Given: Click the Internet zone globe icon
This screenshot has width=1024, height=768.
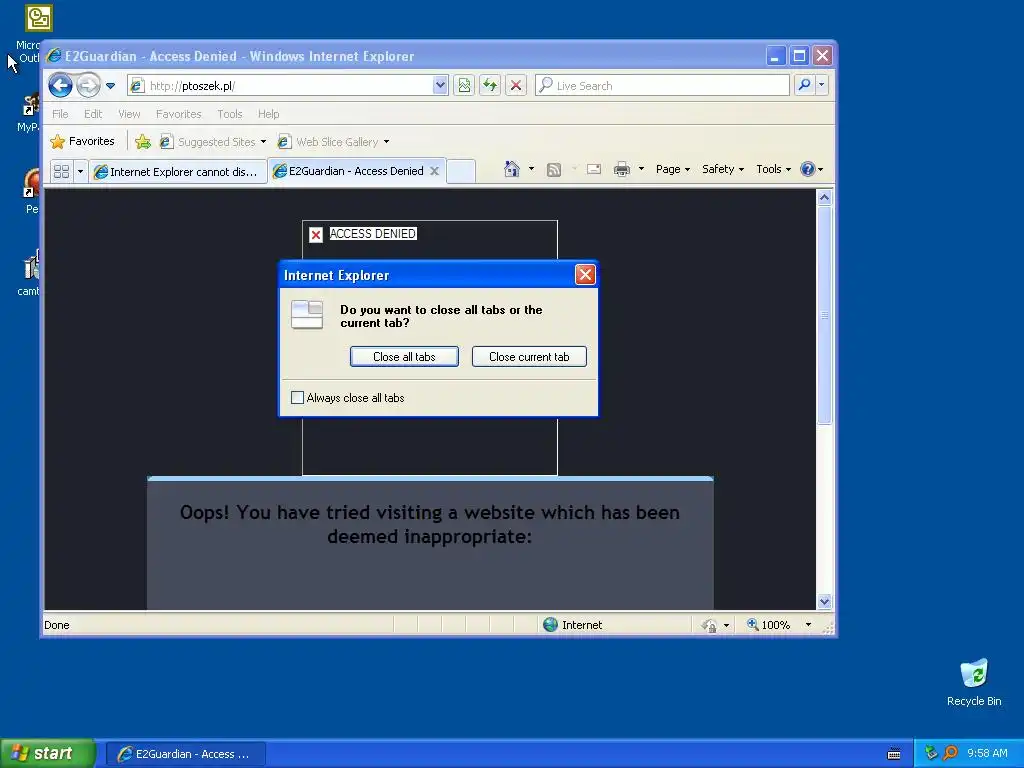Looking at the screenshot, I should [551, 625].
